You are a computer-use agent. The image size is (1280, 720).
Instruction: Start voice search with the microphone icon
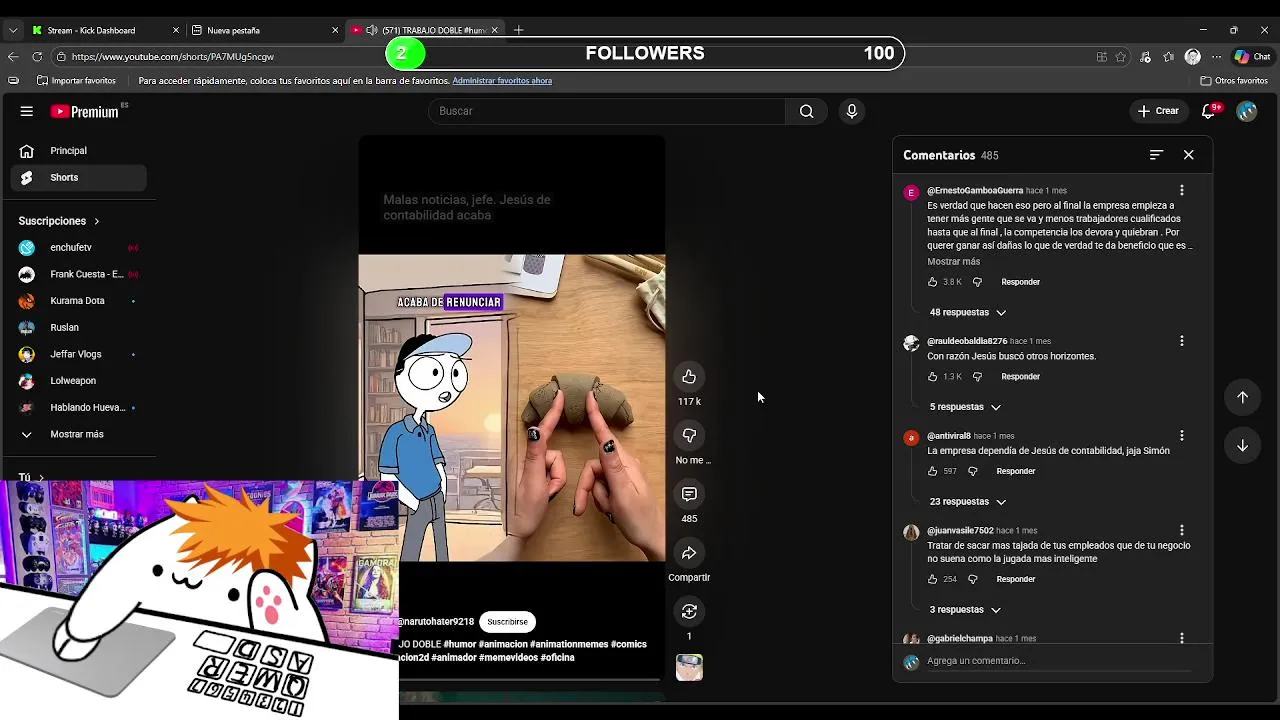852,111
